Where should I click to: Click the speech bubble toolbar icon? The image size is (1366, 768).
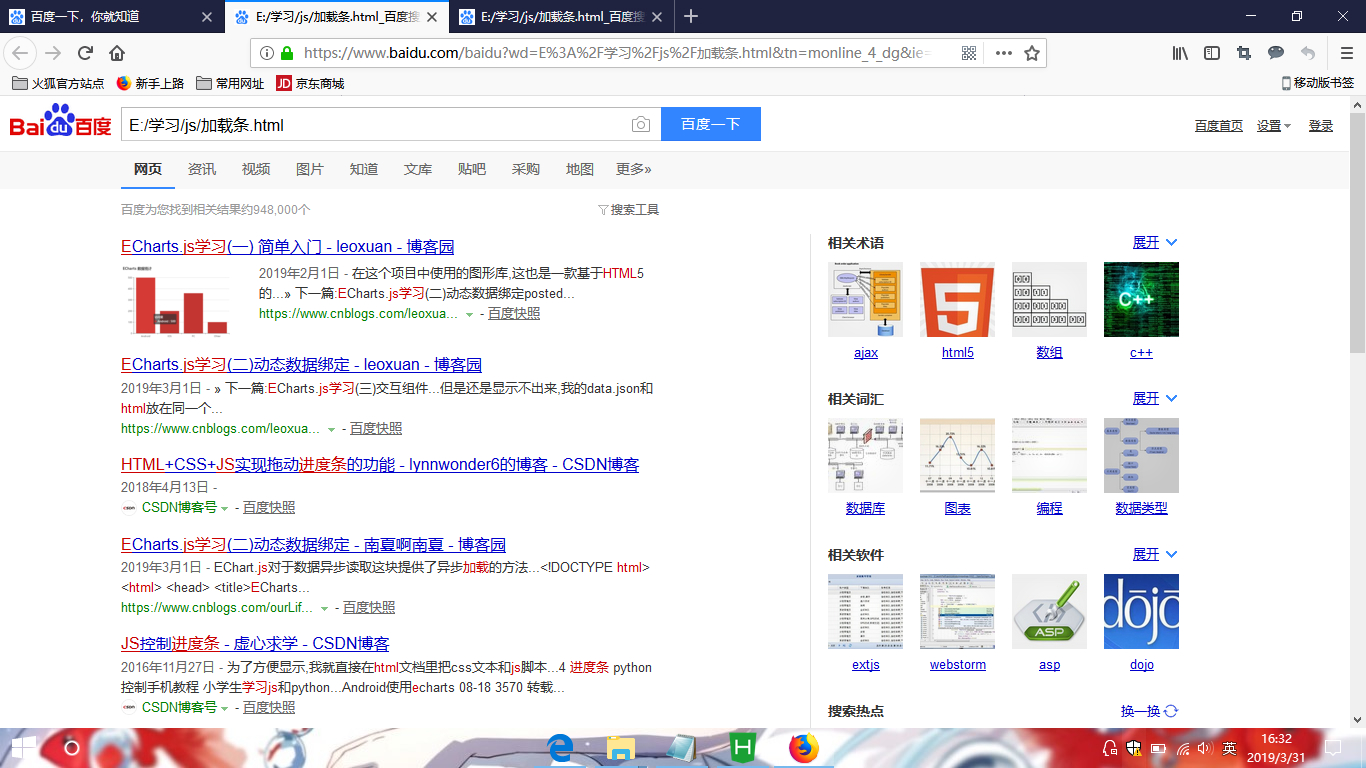click(x=1276, y=53)
